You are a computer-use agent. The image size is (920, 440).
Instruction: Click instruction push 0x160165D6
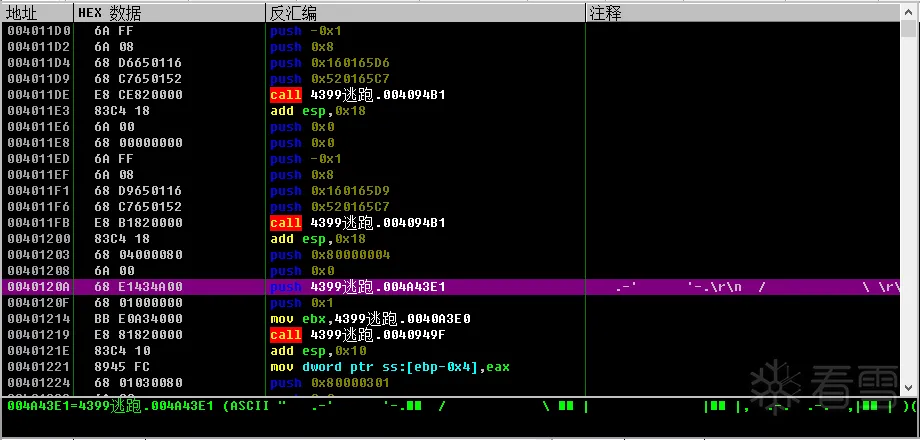pyautogui.click(x=330, y=63)
